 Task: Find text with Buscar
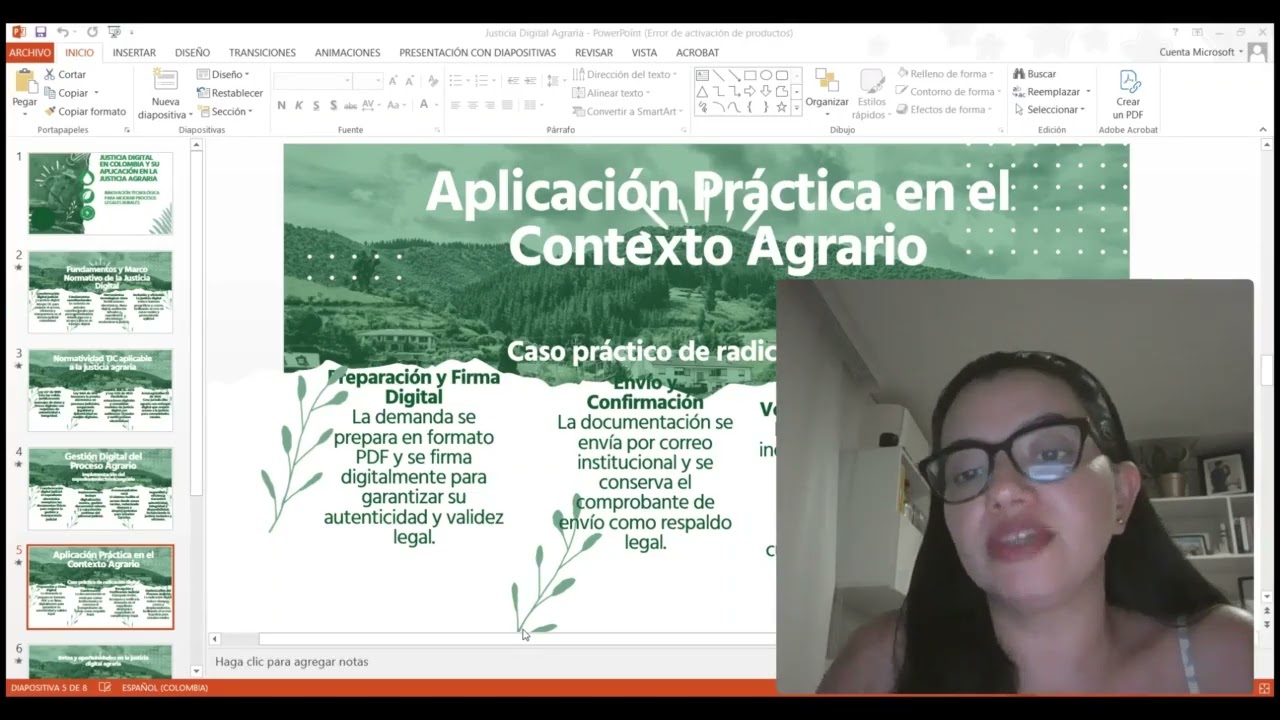tap(1034, 74)
